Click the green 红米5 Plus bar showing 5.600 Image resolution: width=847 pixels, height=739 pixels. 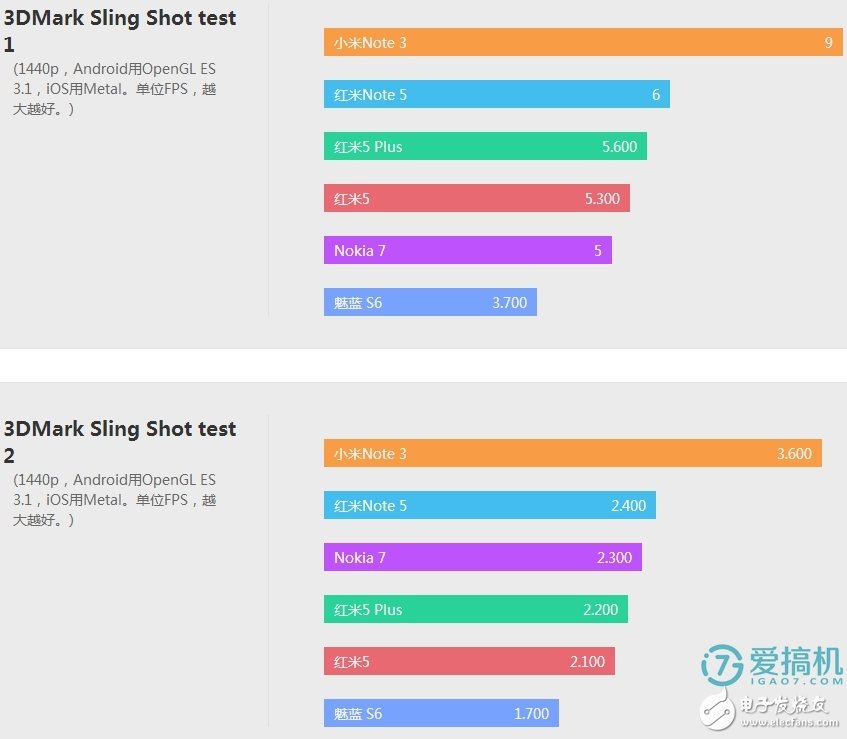(x=485, y=146)
